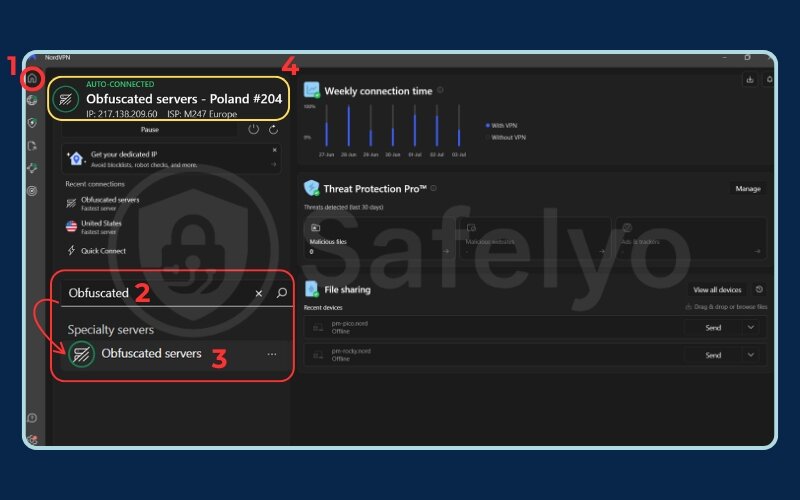Open the globe servers icon in sidebar
Screen dimensions: 800x500
tap(32, 100)
